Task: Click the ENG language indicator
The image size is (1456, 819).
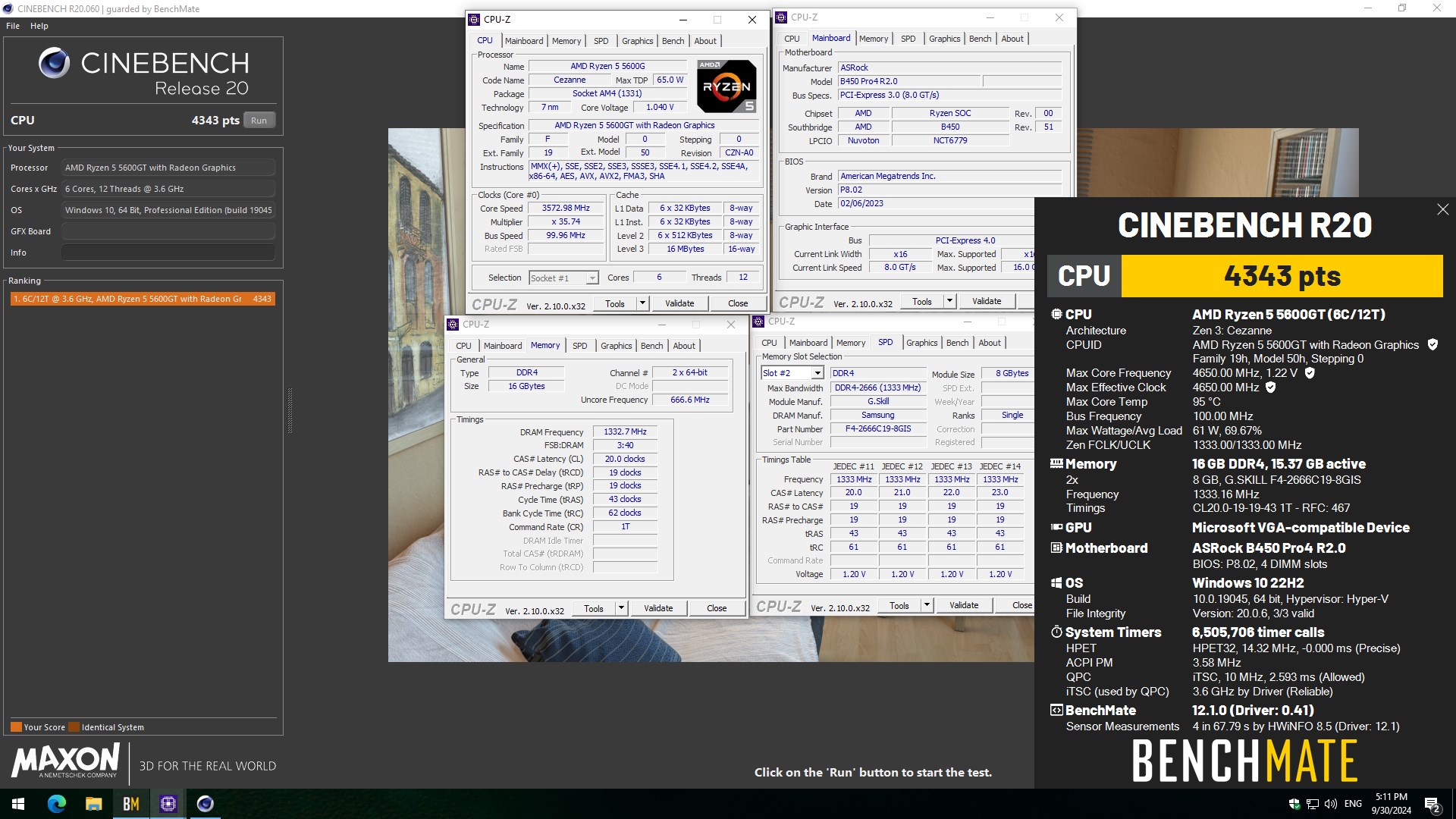Action: (1353, 804)
